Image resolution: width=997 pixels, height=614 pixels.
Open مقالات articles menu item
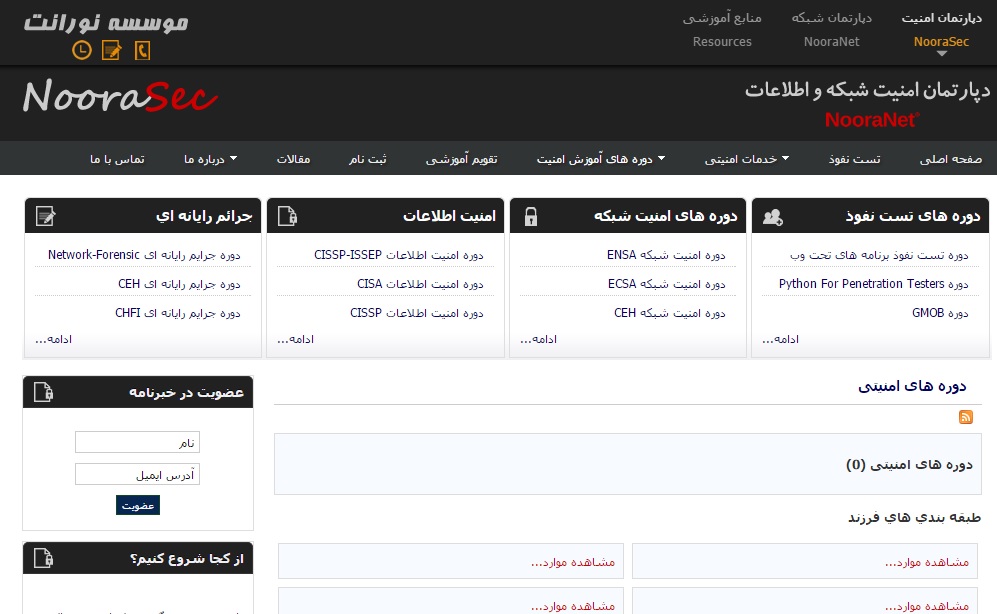tap(293, 159)
